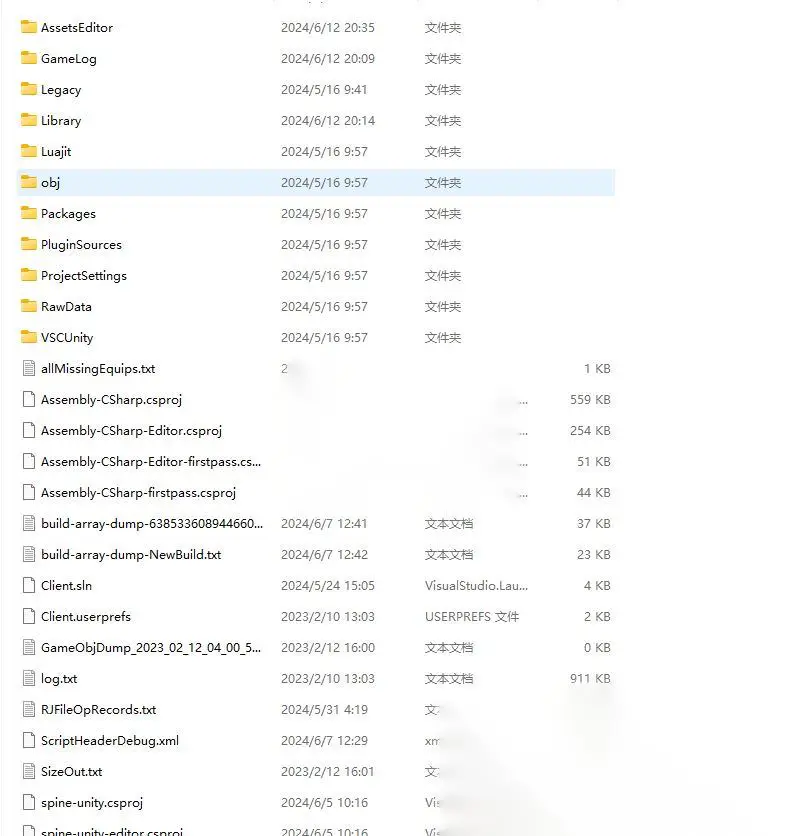The width and height of the screenshot is (799, 836).
Task: Select the highlighted obj folder name
Action: click(x=51, y=182)
